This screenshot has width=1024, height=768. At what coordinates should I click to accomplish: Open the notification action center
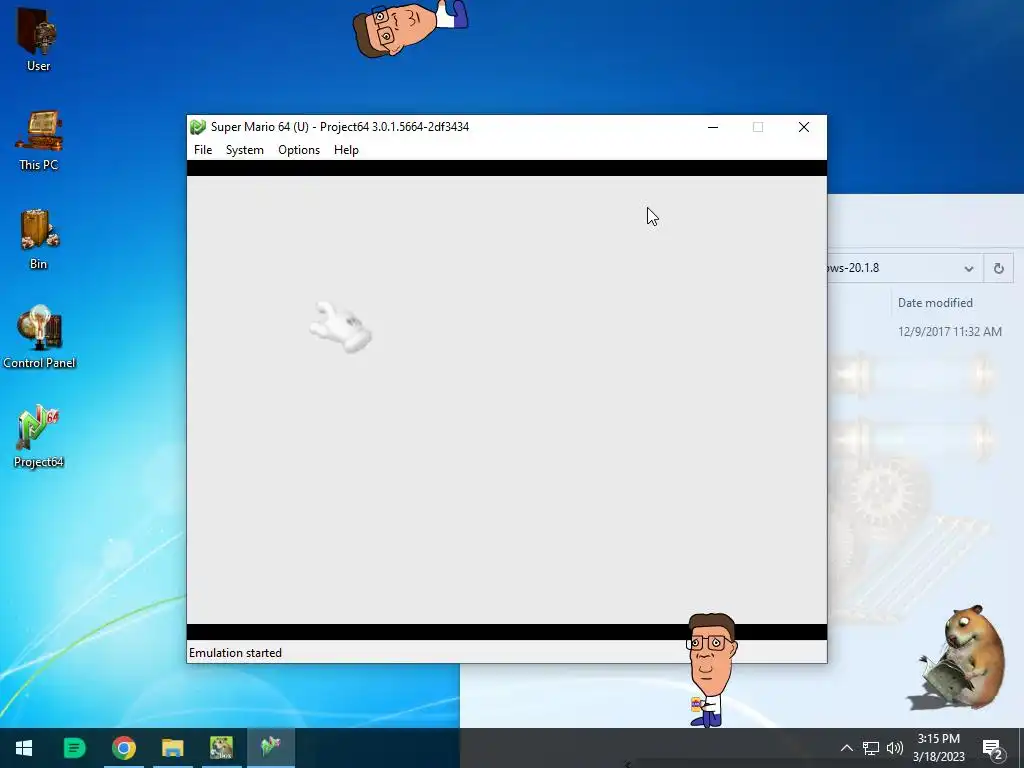tap(993, 749)
